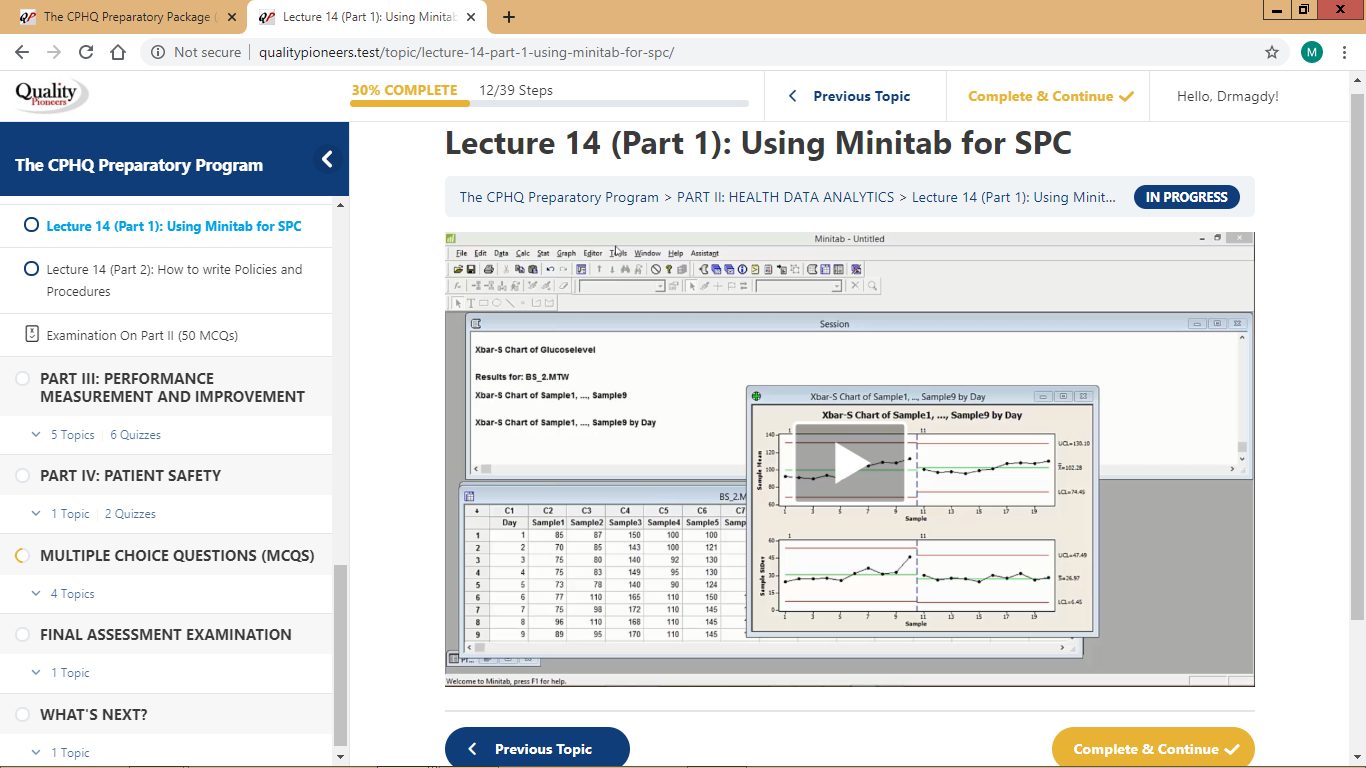Go back using browser back arrow

[x=22, y=52]
